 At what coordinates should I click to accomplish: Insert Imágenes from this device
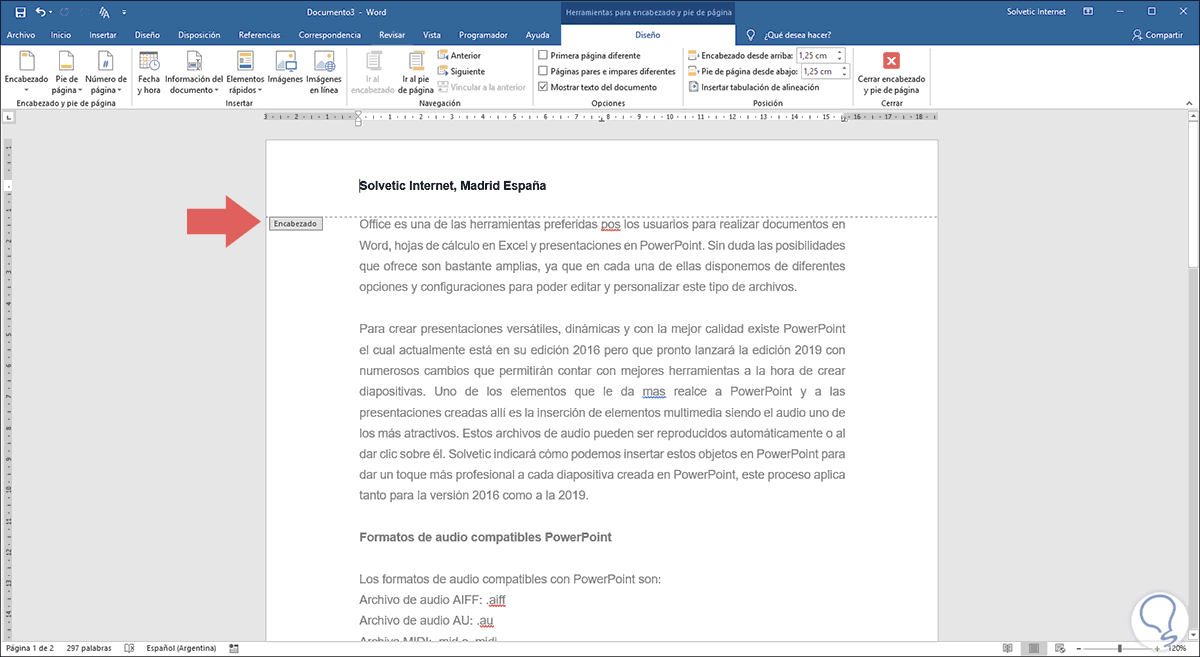click(285, 68)
